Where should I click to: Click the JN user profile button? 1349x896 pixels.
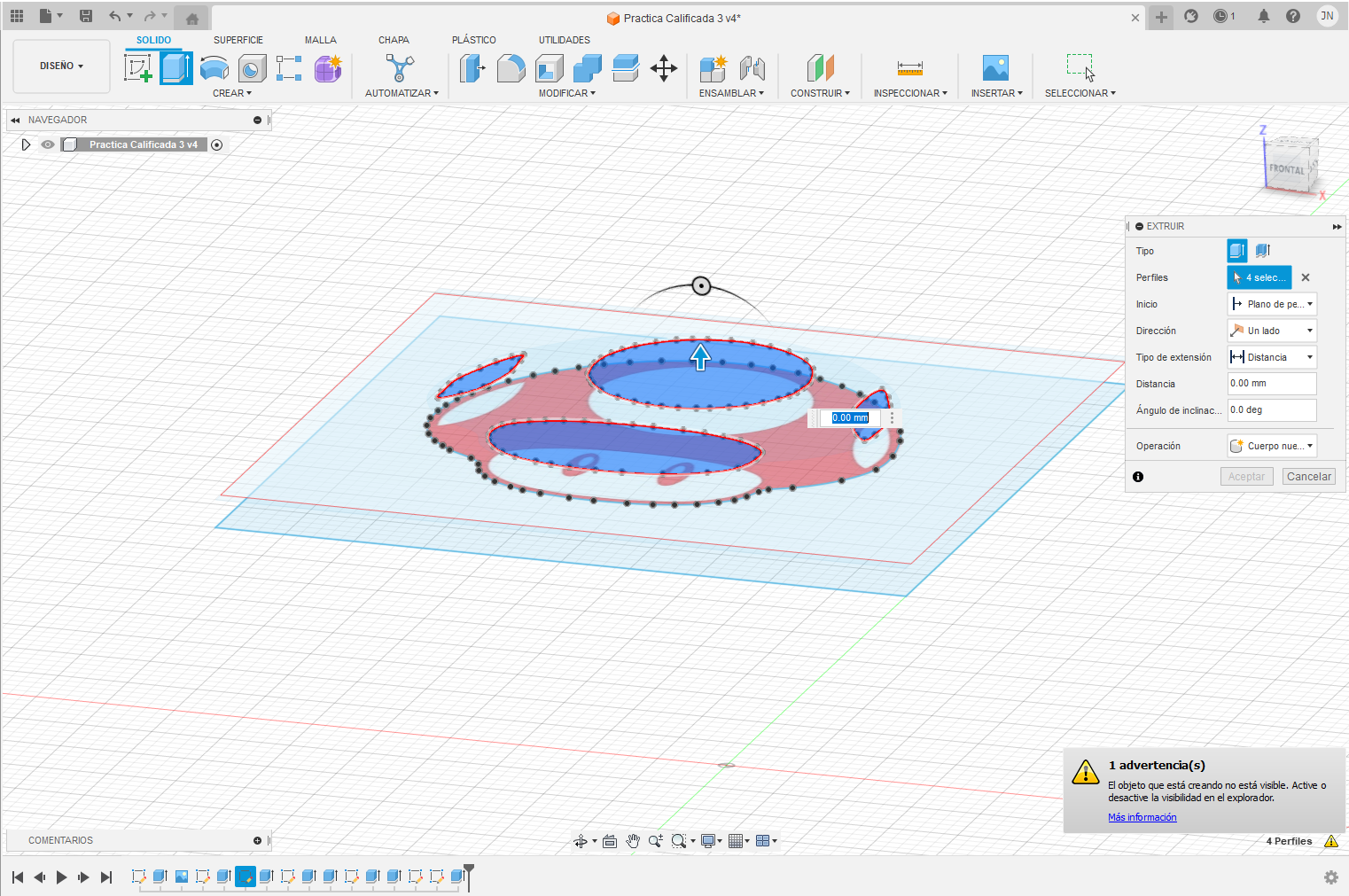(x=1327, y=16)
